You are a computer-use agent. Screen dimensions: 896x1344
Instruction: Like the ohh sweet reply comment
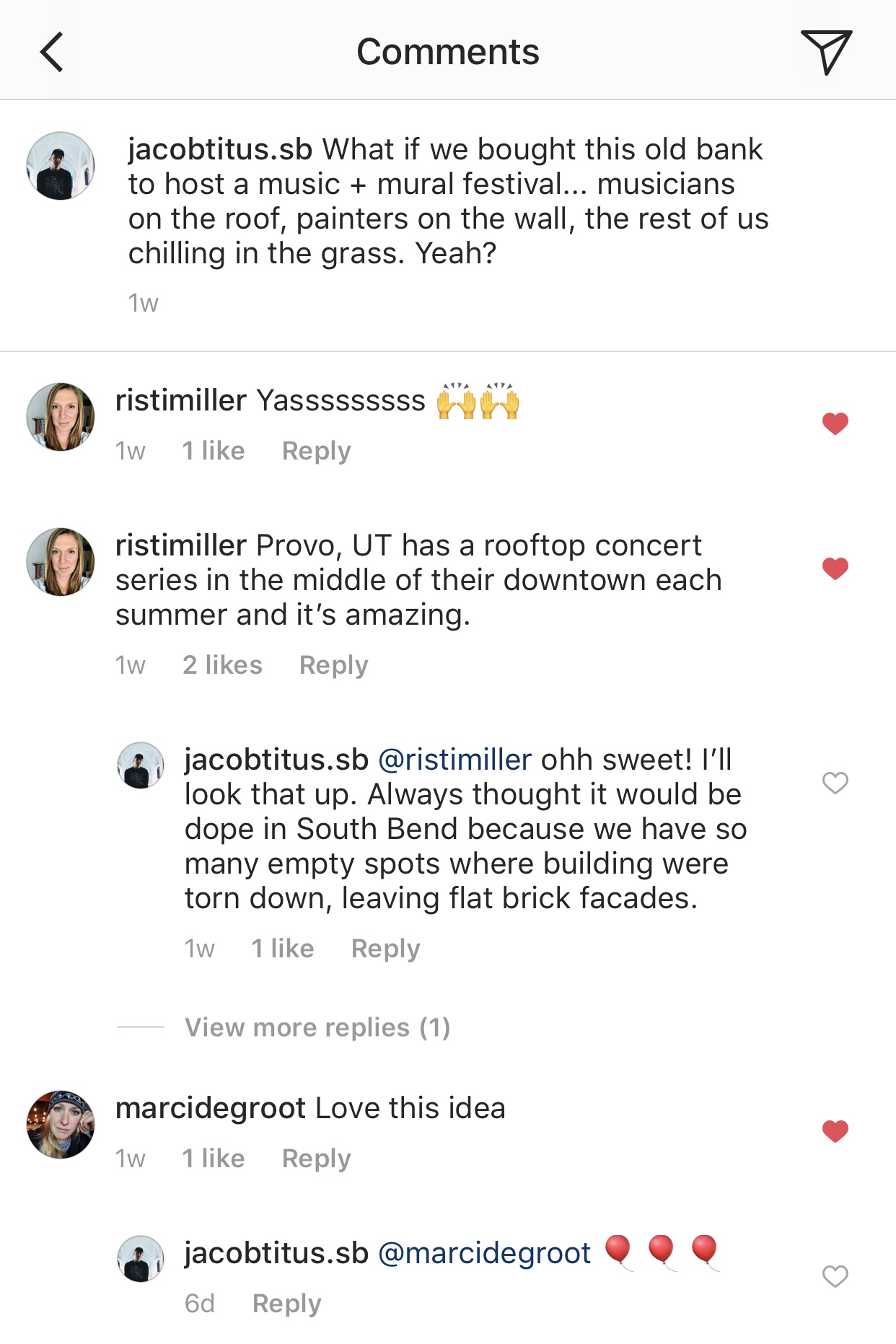(835, 783)
